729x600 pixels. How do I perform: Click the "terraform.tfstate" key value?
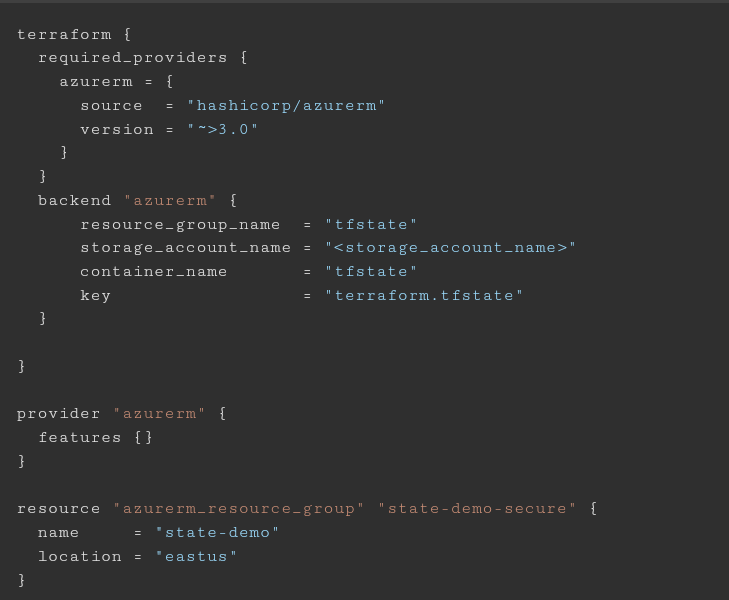coord(424,295)
